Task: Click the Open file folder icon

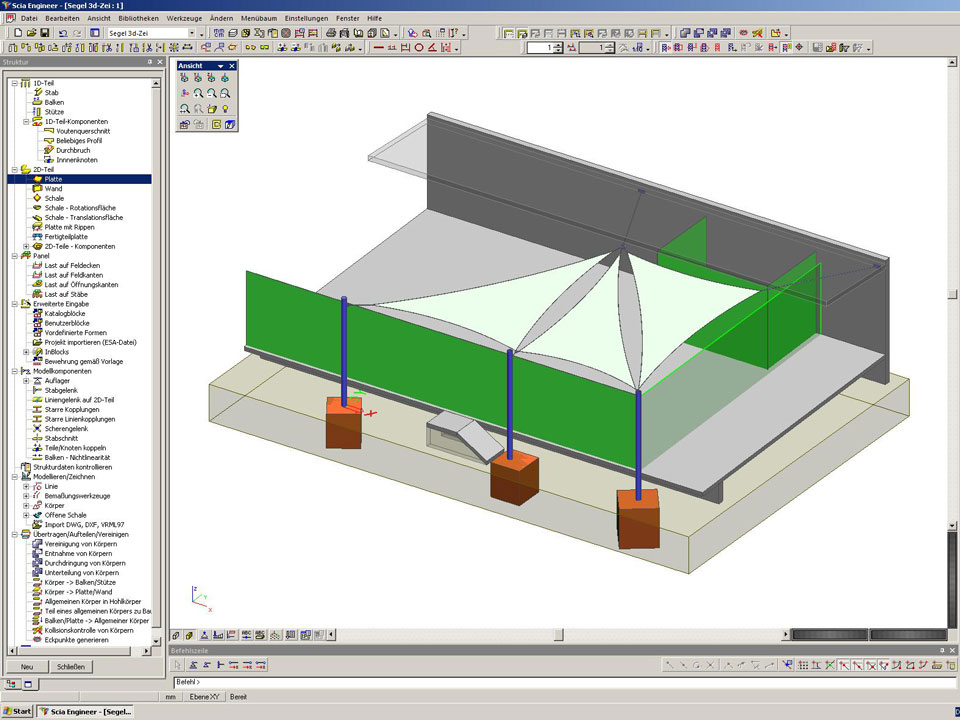Action: coord(31,33)
